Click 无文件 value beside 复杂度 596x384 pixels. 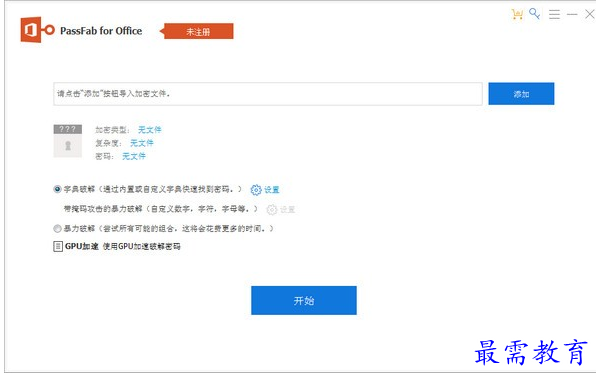tap(142, 143)
